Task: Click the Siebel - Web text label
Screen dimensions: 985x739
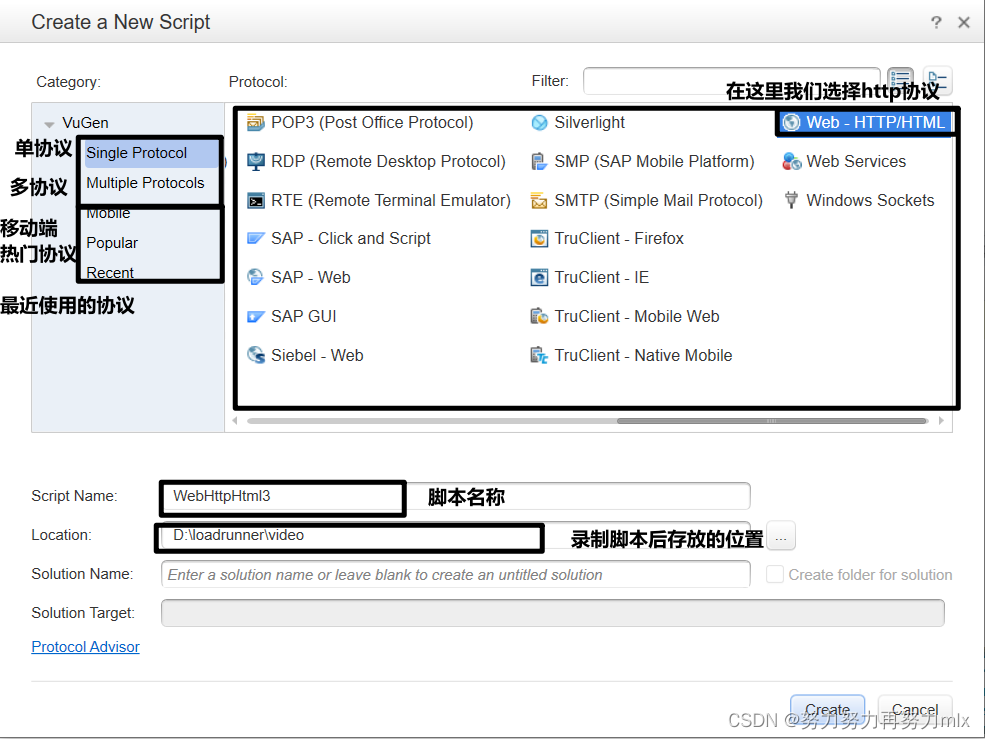Action: [317, 355]
